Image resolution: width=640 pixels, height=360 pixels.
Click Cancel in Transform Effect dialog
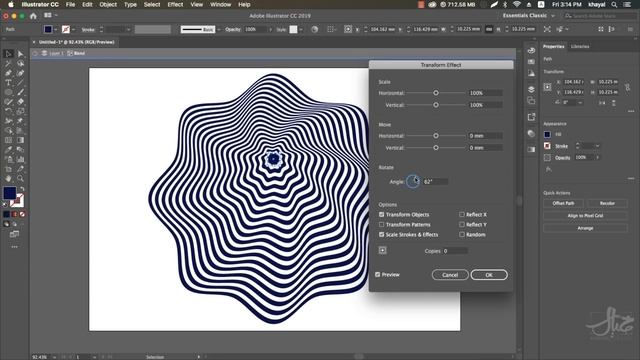(450, 275)
